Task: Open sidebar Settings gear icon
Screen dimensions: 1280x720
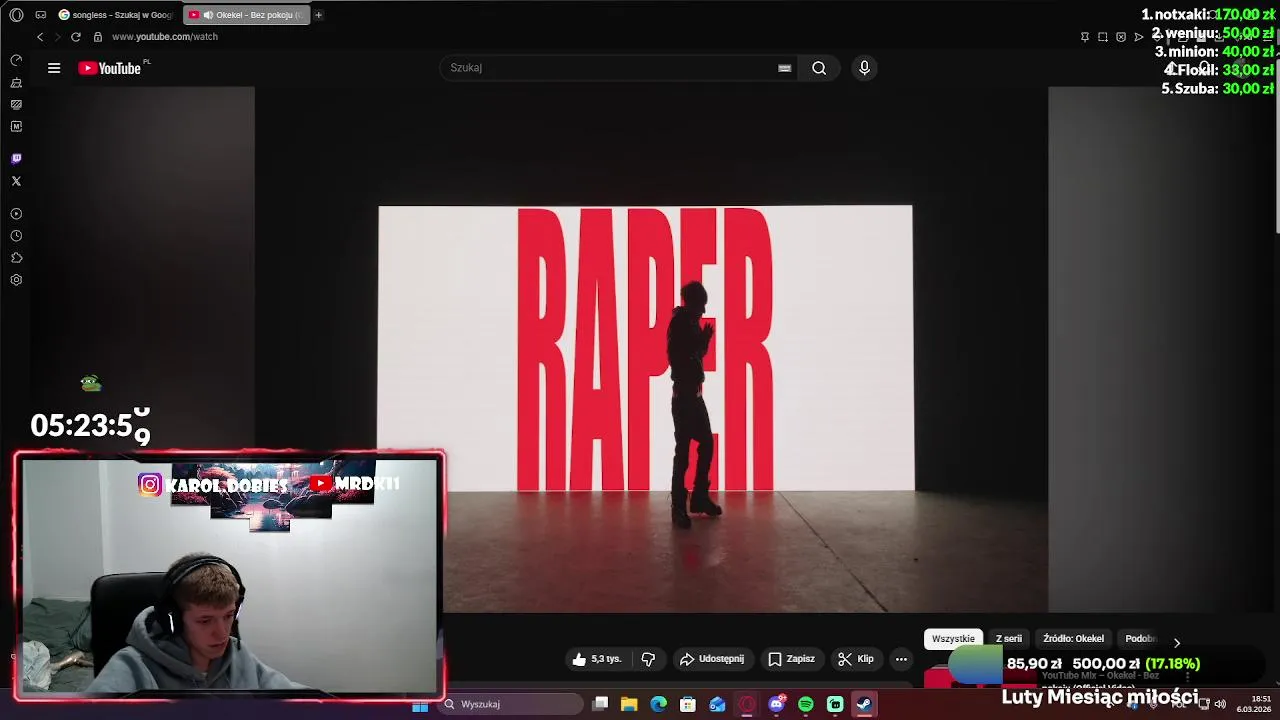Action: [x=16, y=280]
